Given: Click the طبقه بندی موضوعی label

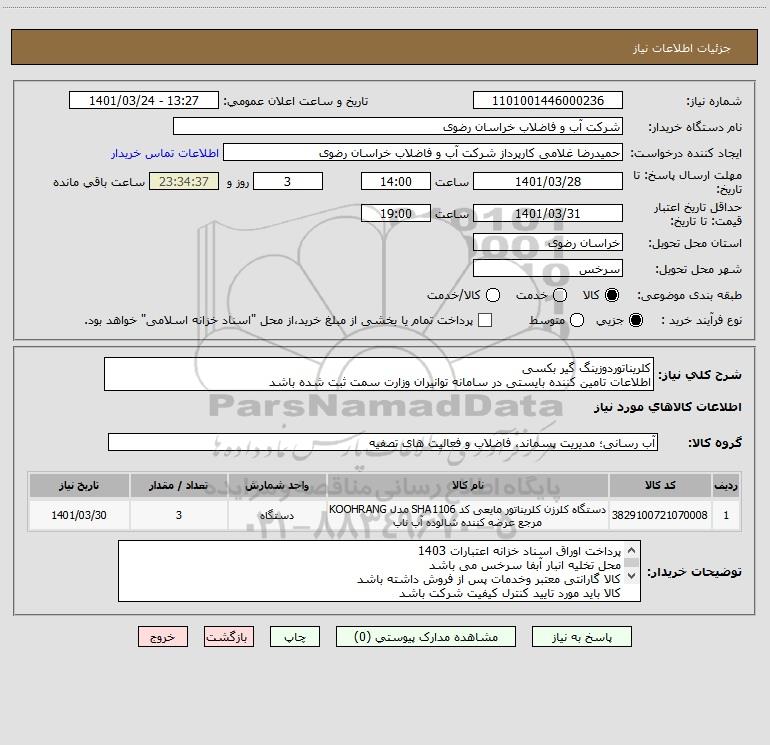Looking at the screenshot, I should 689,295.
